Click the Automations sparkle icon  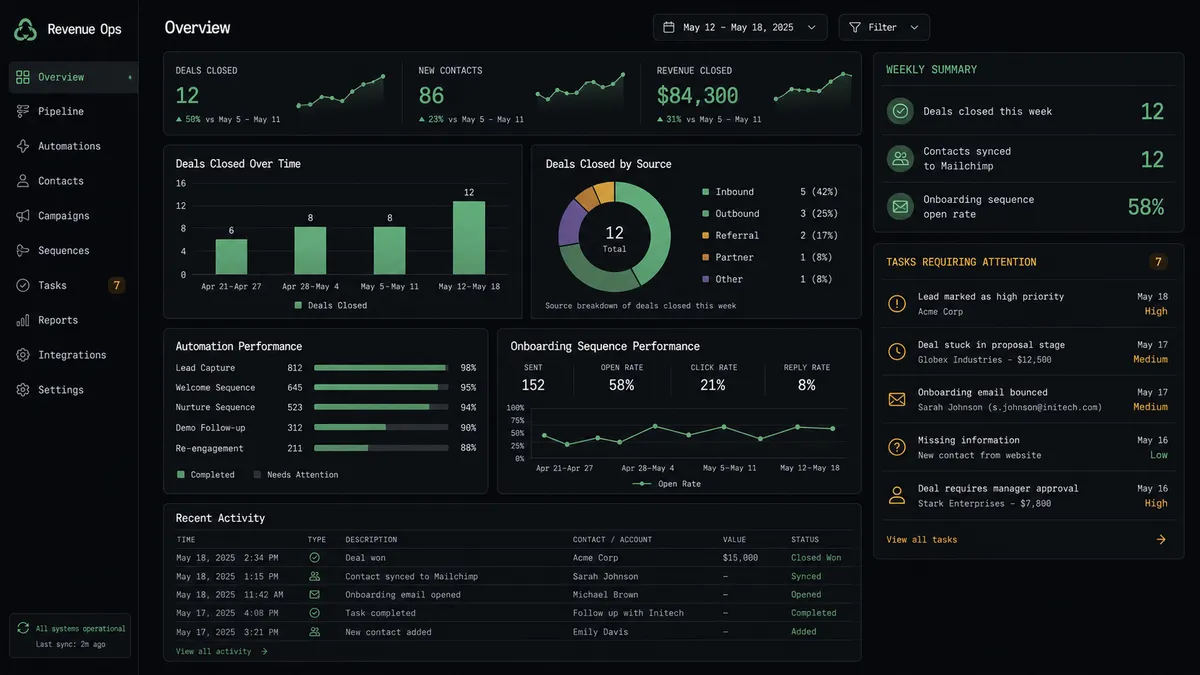coord(23,146)
